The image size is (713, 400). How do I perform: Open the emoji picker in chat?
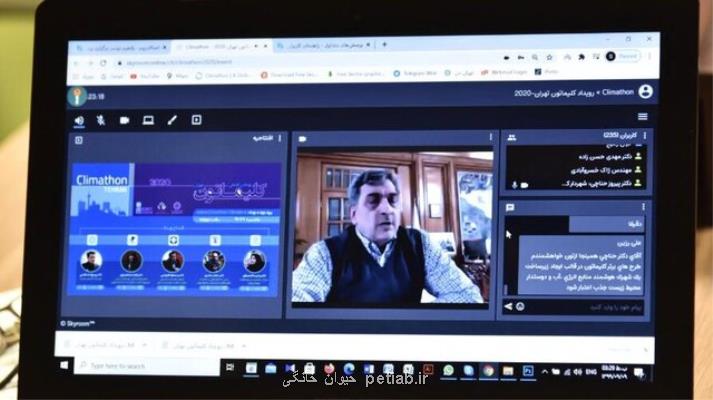pos(520,307)
